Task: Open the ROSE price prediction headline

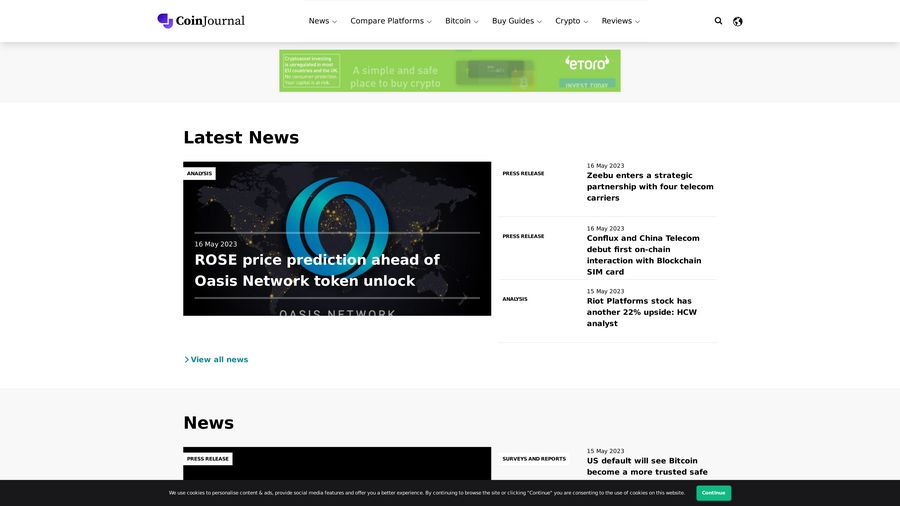Action: tap(317, 271)
